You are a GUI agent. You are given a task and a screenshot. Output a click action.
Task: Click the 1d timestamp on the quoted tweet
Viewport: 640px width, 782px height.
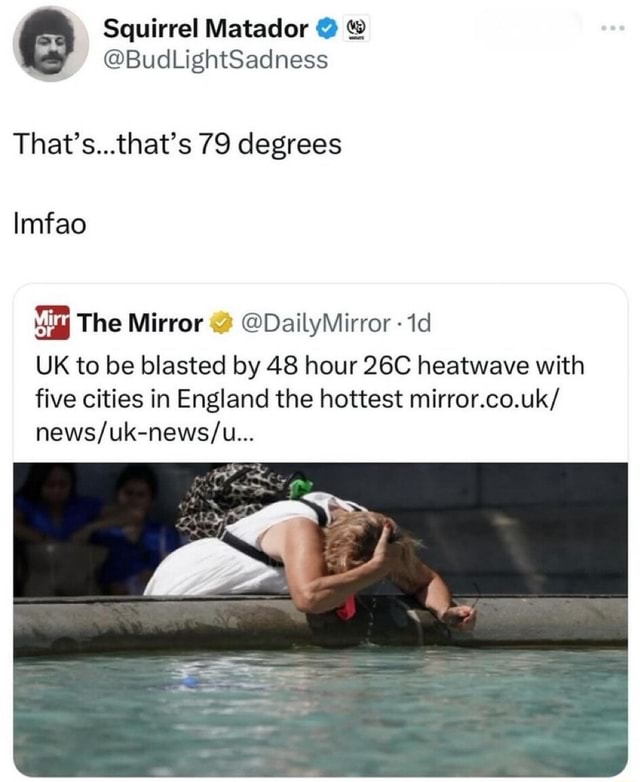[420, 323]
